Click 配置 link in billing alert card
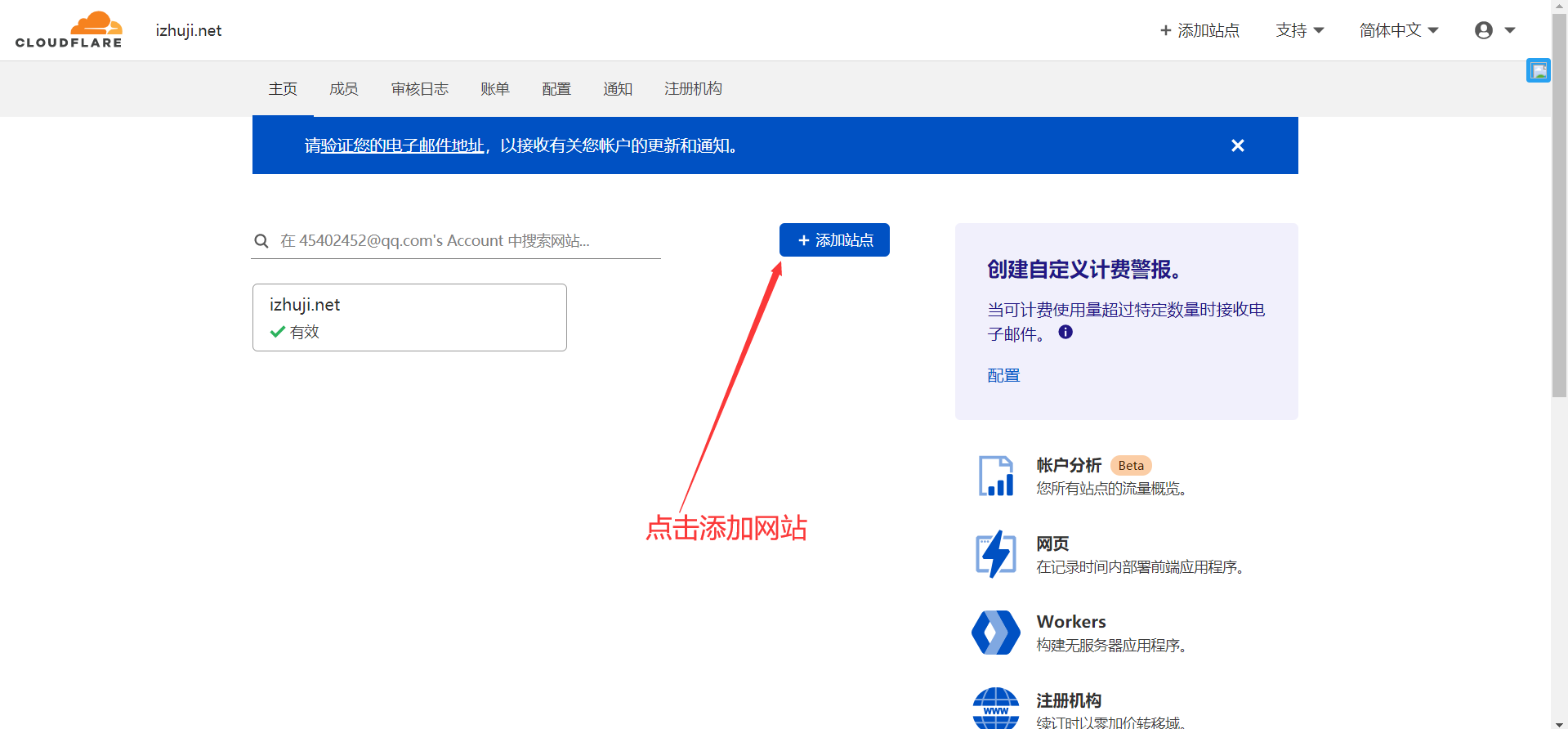The width and height of the screenshot is (1568, 729). point(1003,375)
